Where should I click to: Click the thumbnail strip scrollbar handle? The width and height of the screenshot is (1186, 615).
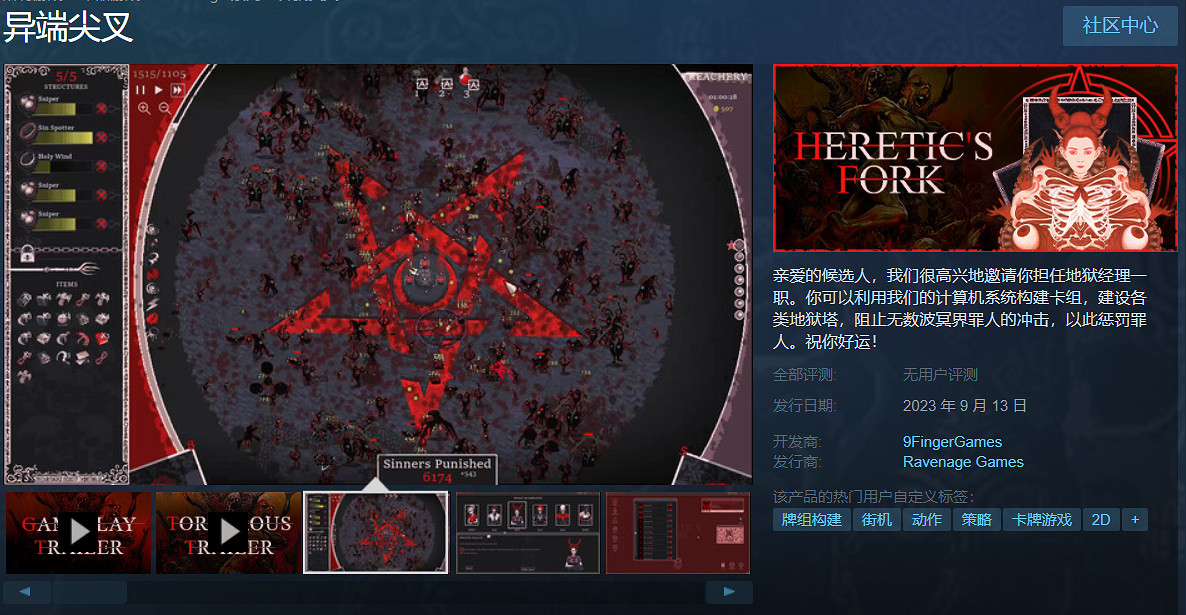(90, 592)
